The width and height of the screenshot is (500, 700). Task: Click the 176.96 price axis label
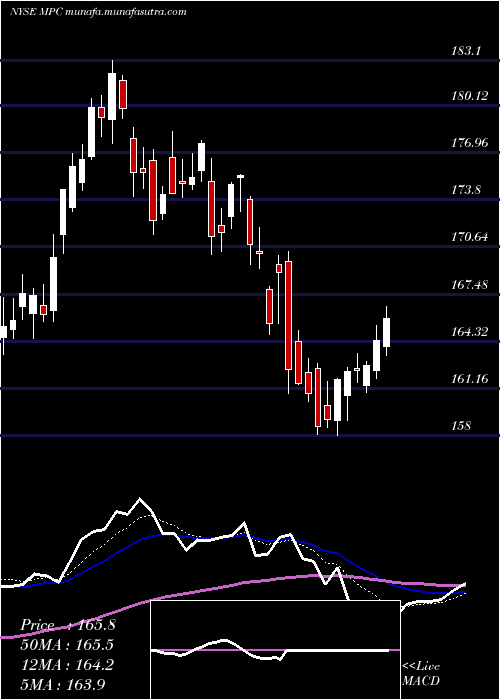tap(470, 143)
